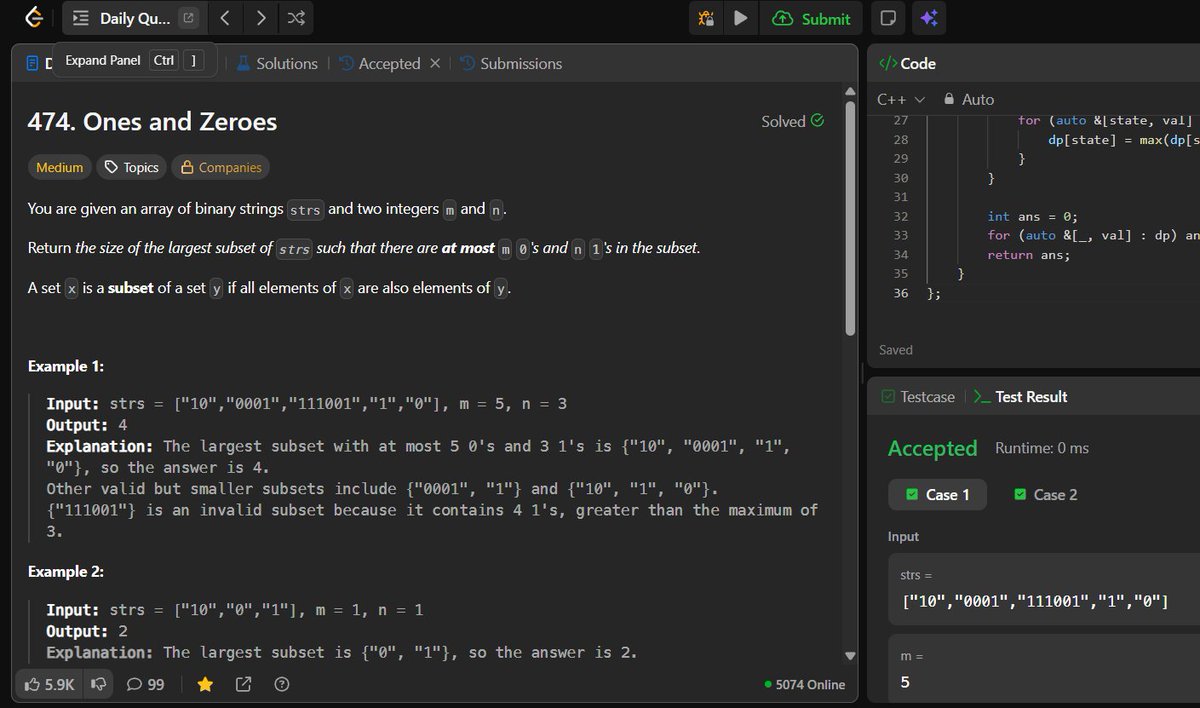1200x708 pixels.
Task: Click the 5074 Online indicator
Action: coord(804,684)
